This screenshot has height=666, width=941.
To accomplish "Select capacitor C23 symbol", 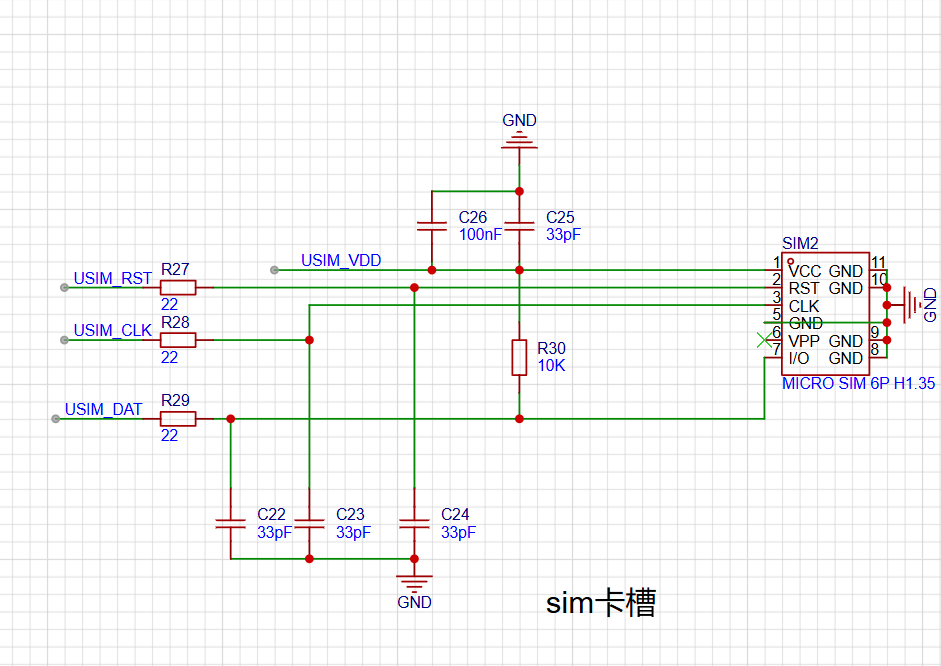I will pyautogui.click(x=309, y=523).
